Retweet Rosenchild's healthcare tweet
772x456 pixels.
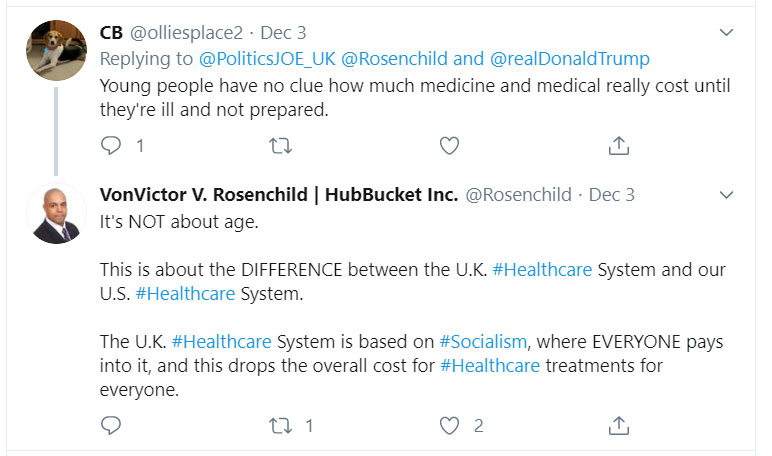point(281,426)
